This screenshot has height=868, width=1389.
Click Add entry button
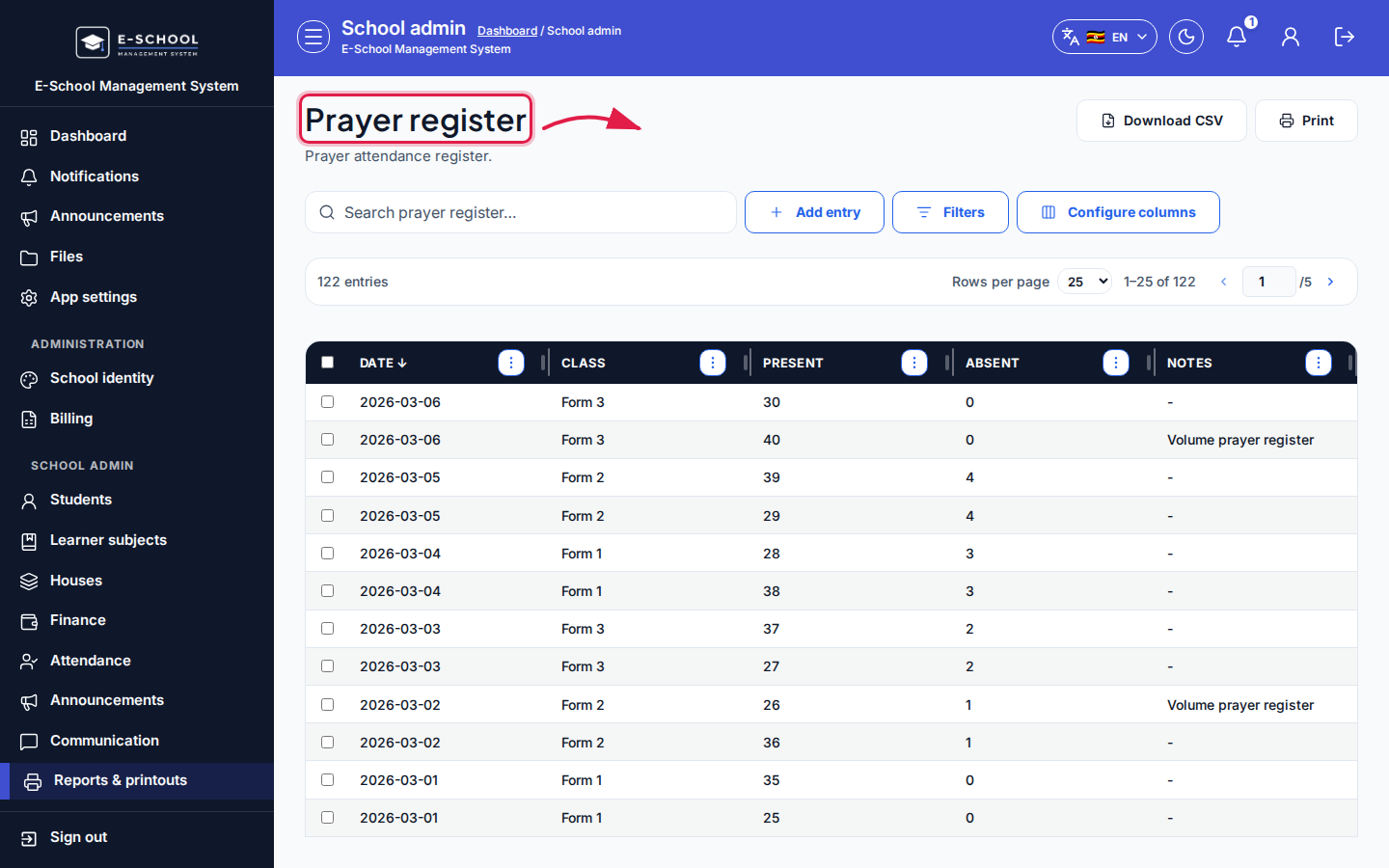[x=814, y=212]
